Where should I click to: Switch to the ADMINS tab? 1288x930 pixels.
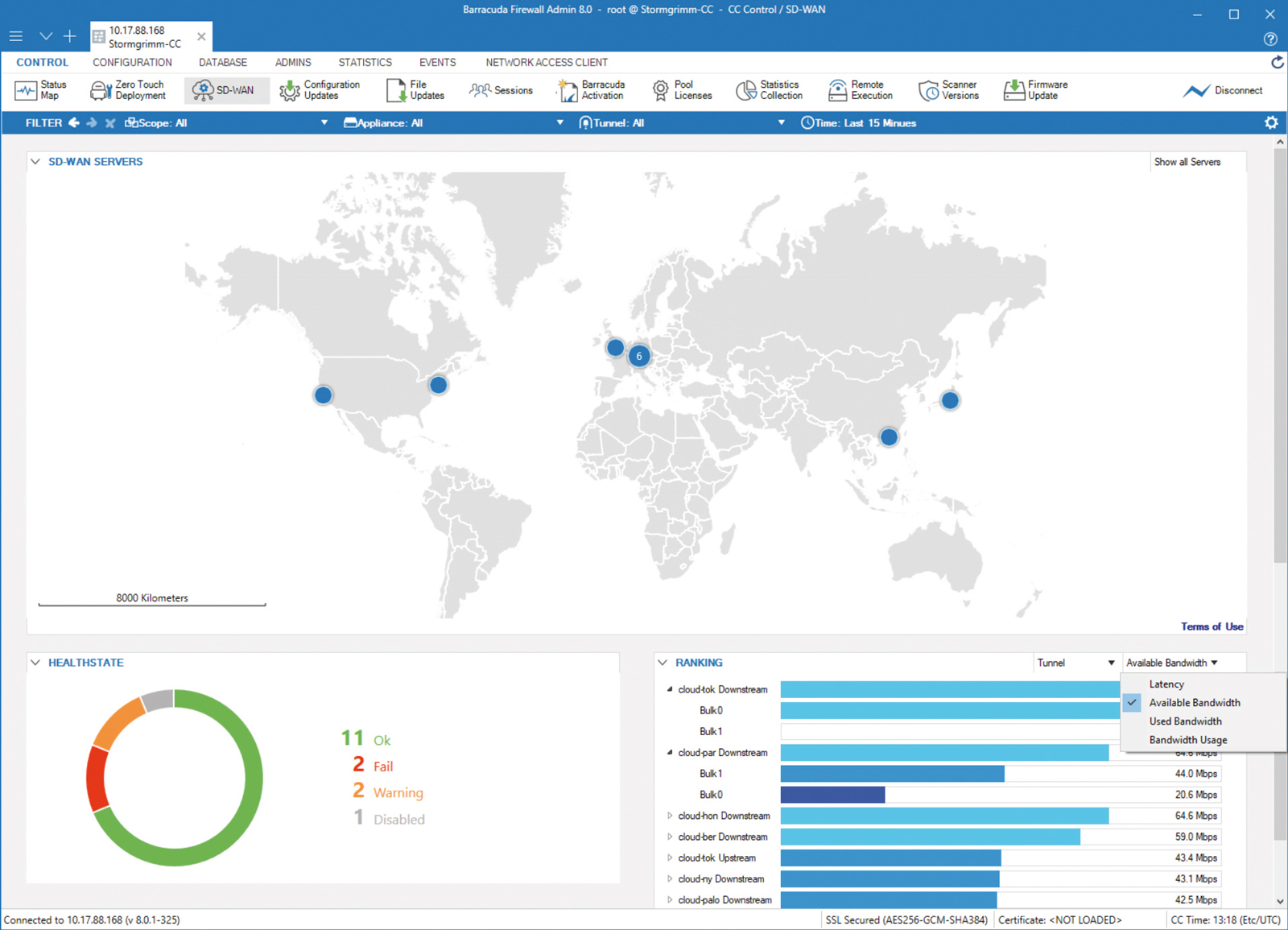coord(293,62)
